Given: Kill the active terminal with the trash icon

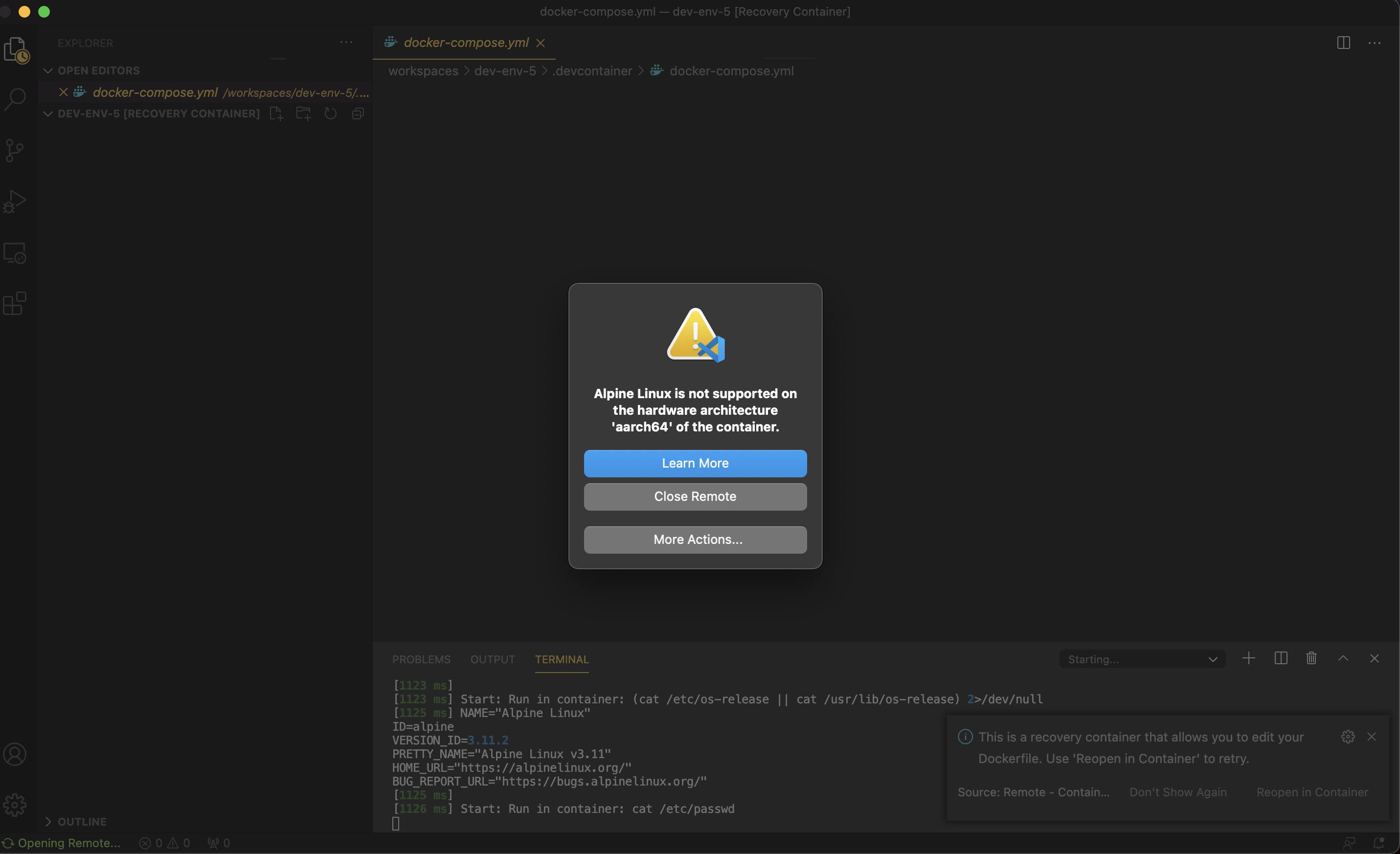Looking at the screenshot, I should [1311, 658].
